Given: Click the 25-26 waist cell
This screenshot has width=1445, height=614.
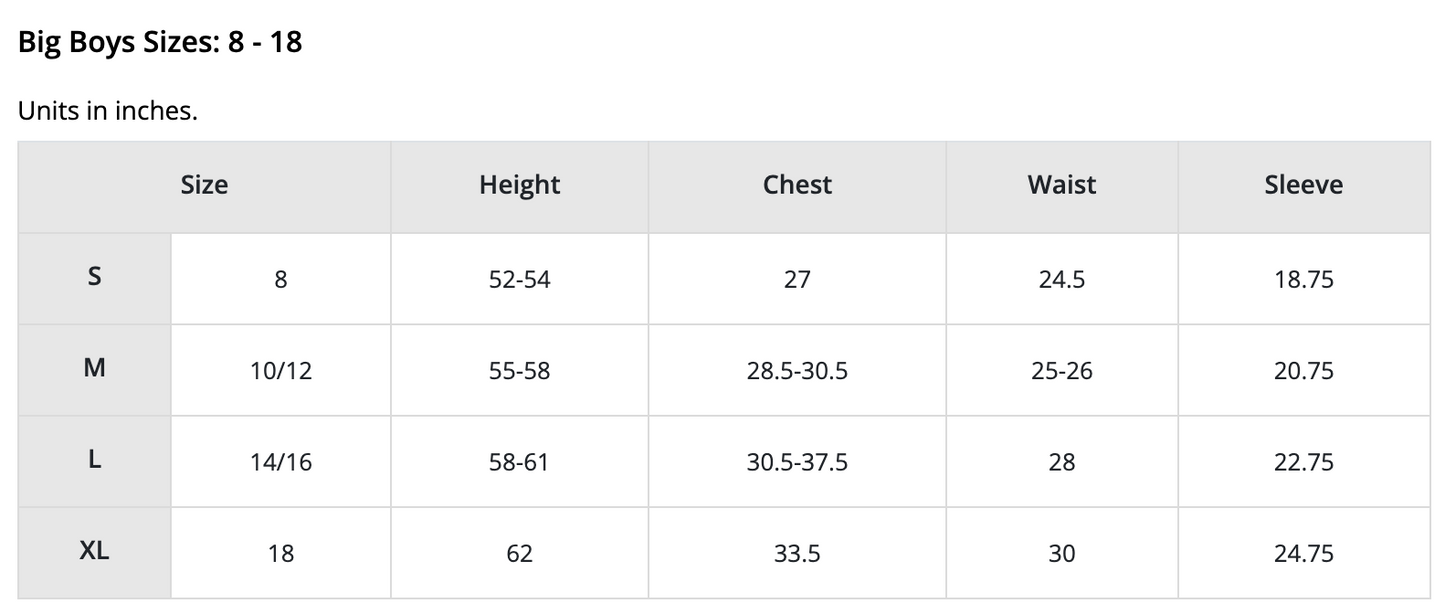Looking at the screenshot, I should click(x=1061, y=371).
